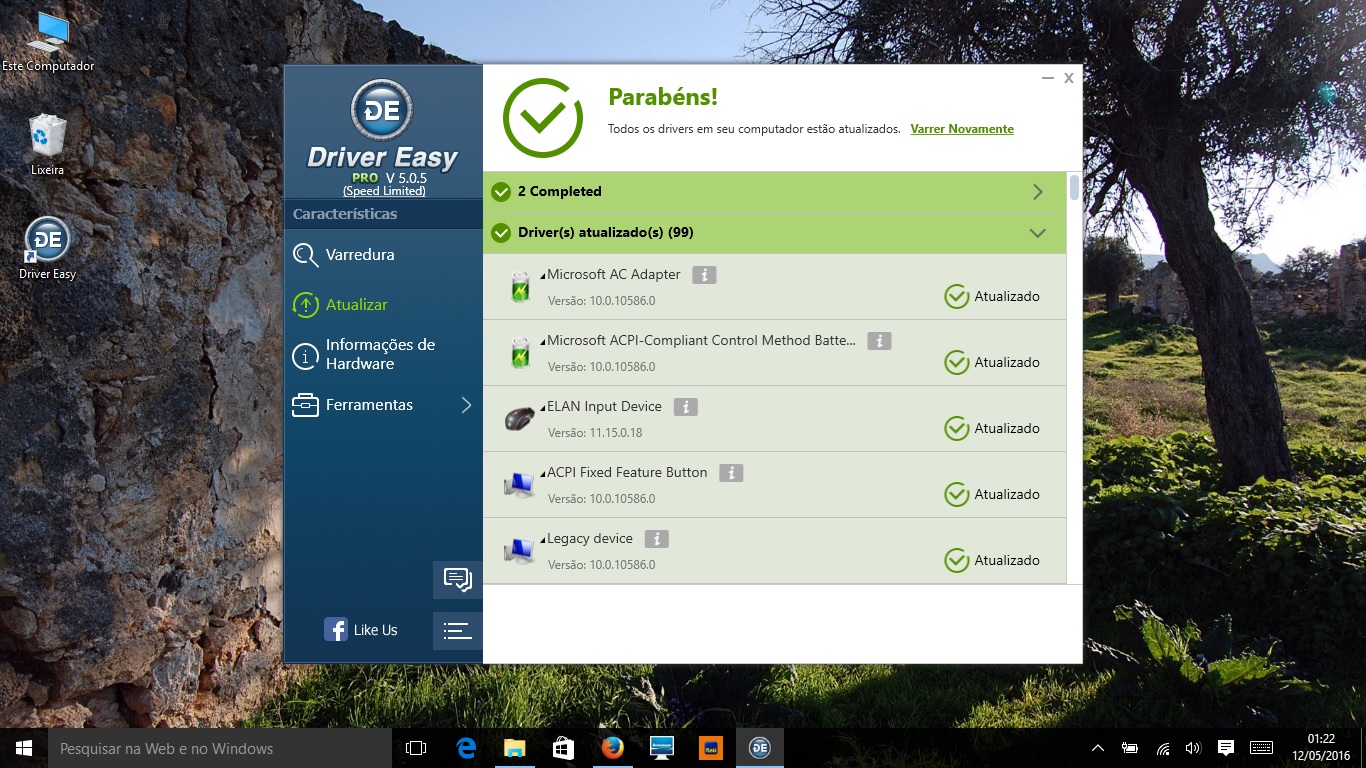Open the feedback chat button

(458, 580)
